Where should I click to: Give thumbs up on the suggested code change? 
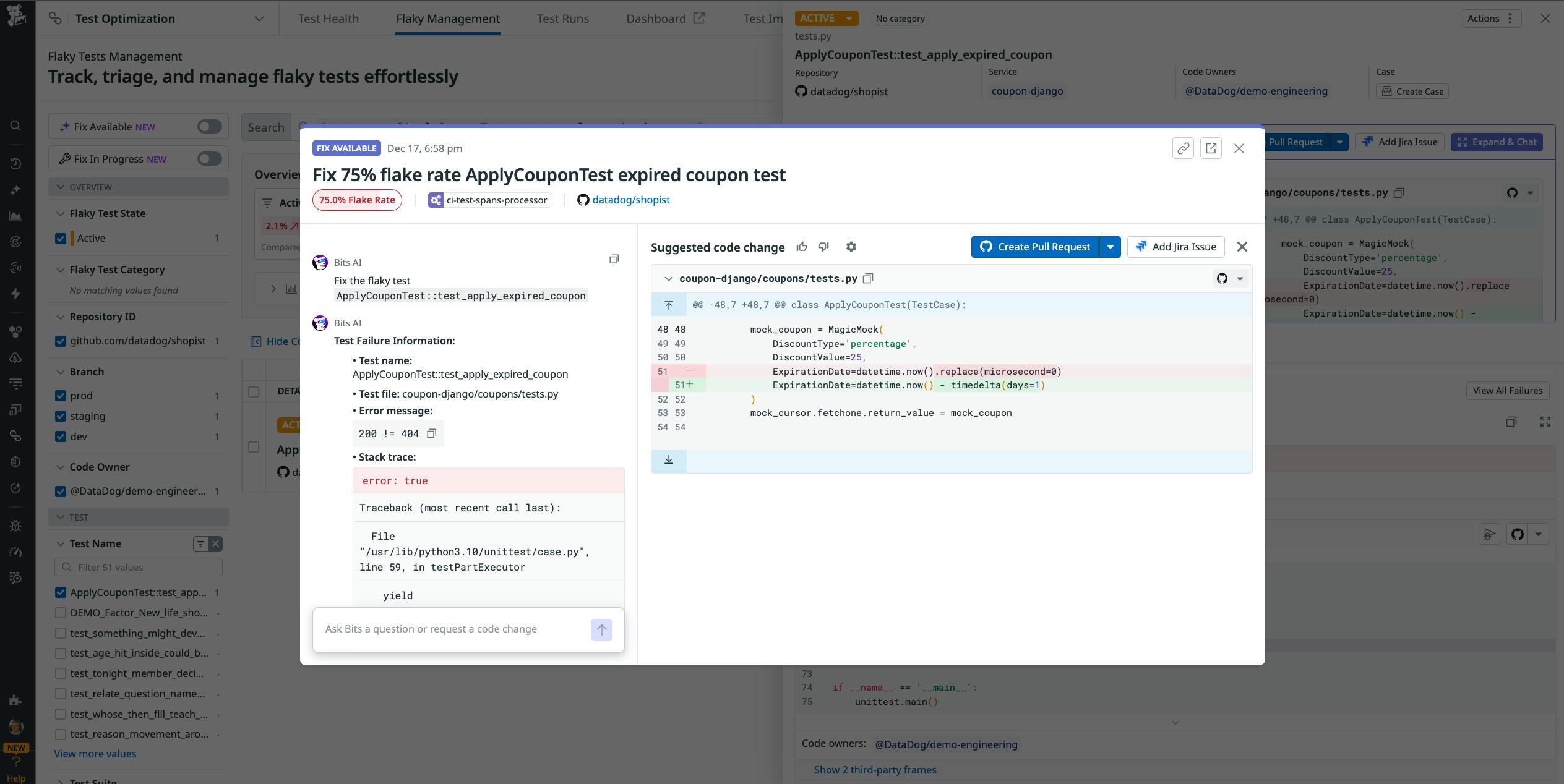(802, 247)
